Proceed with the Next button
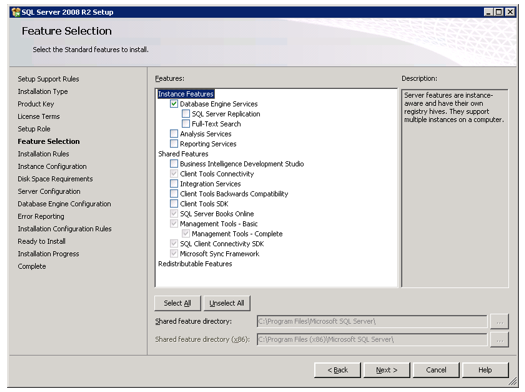Screen dimensions: 525x392 pyautogui.click(x=387, y=370)
